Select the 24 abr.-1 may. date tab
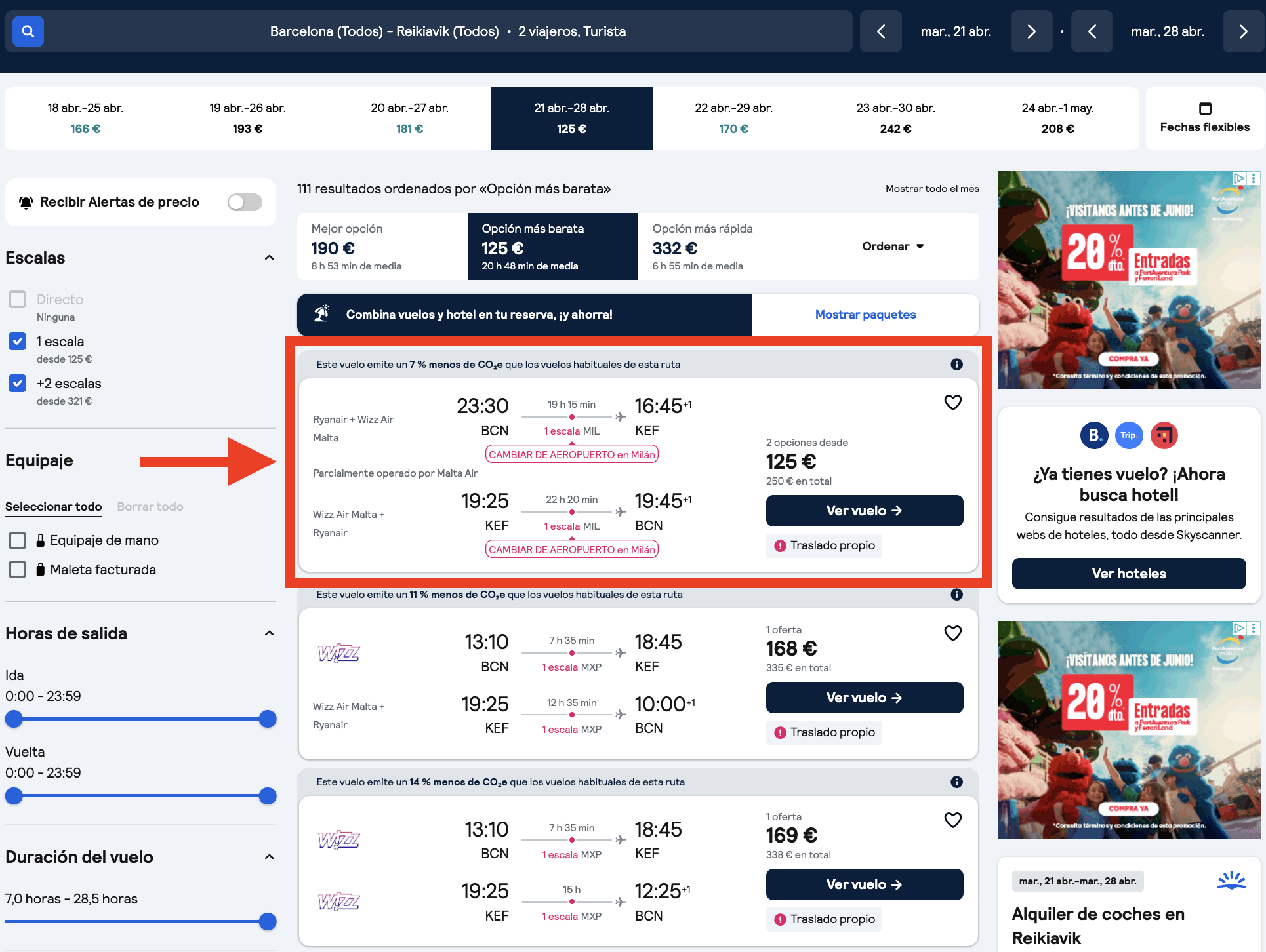 (1058, 119)
